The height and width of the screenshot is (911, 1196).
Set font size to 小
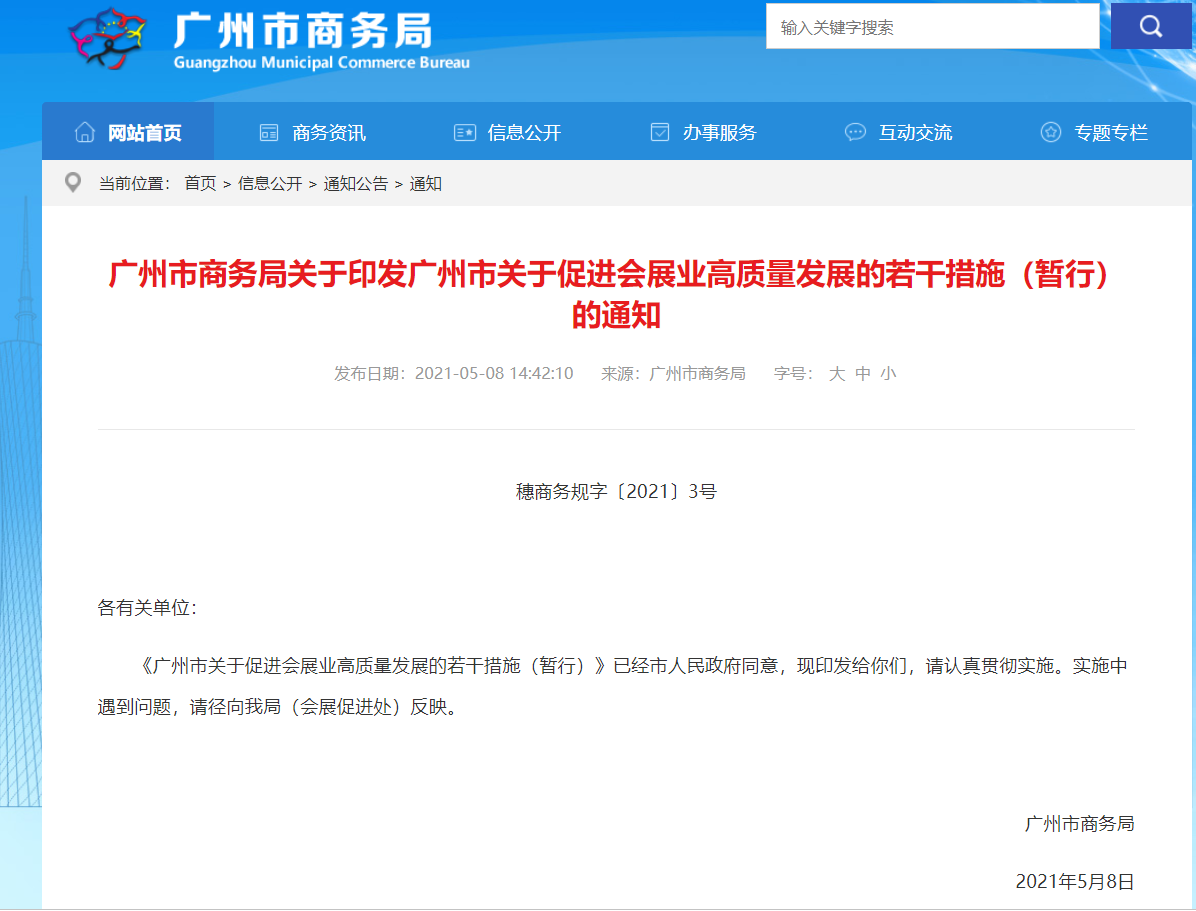[888, 374]
